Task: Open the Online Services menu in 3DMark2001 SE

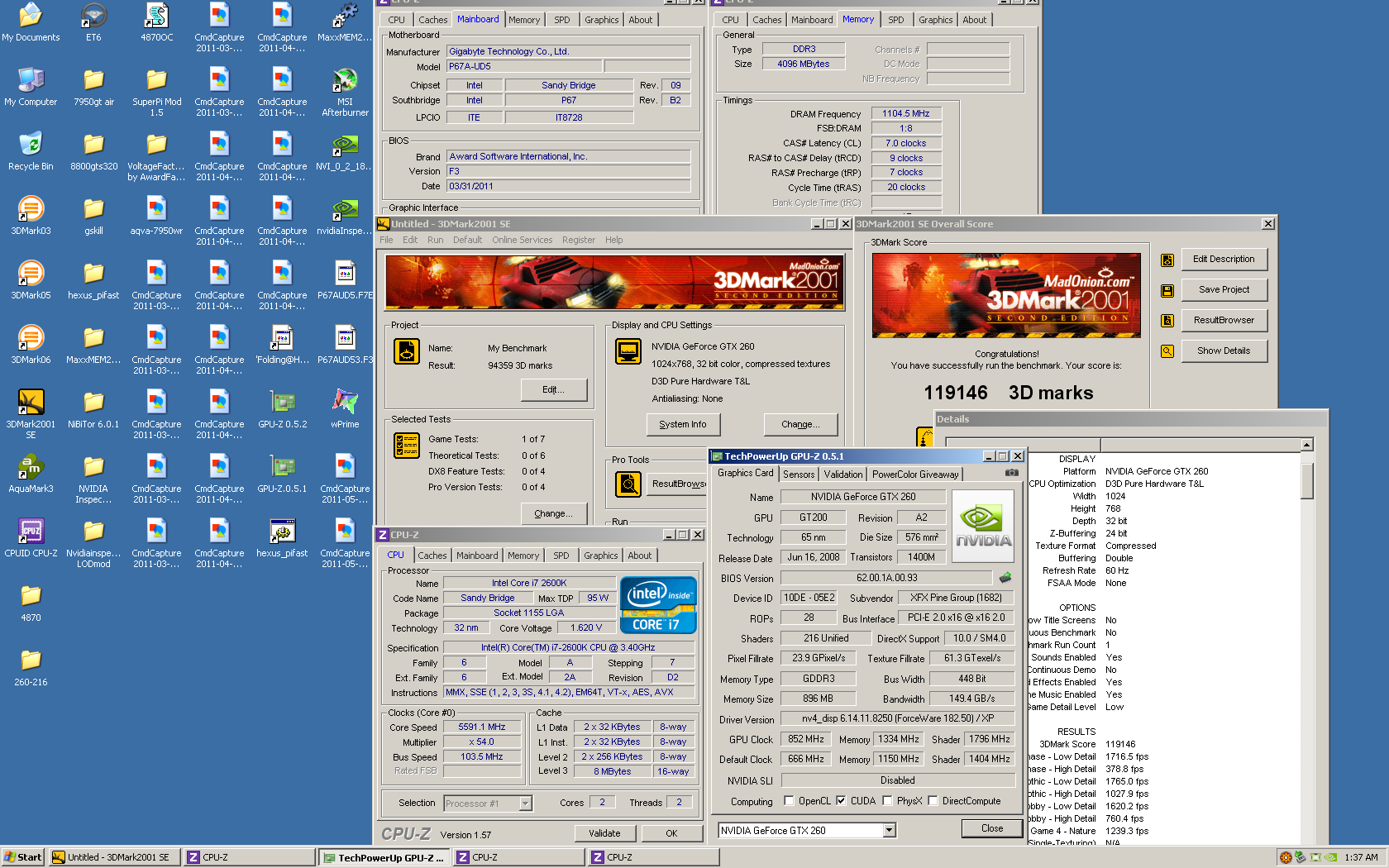Action: pyautogui.click(x=522, y=240)
